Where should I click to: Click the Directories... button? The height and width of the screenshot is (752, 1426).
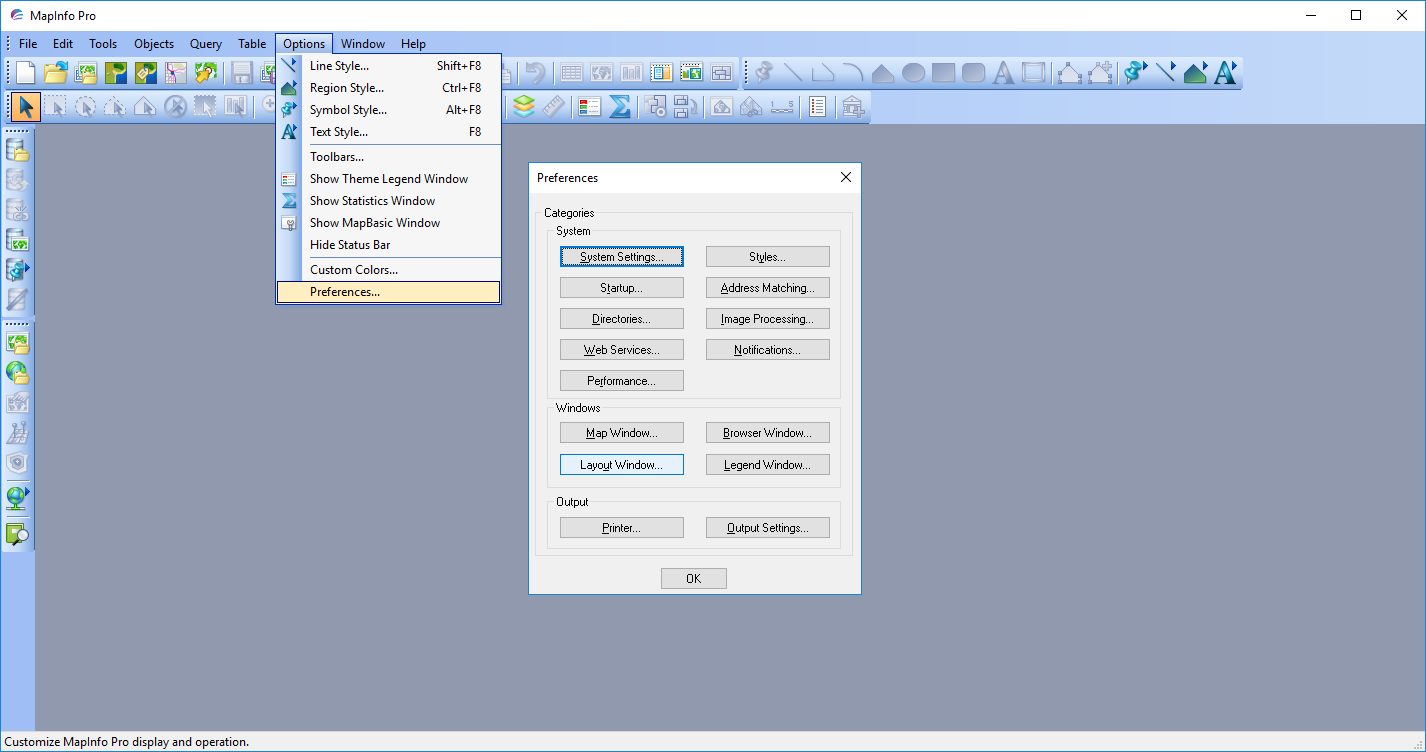(x=622, y=319)
